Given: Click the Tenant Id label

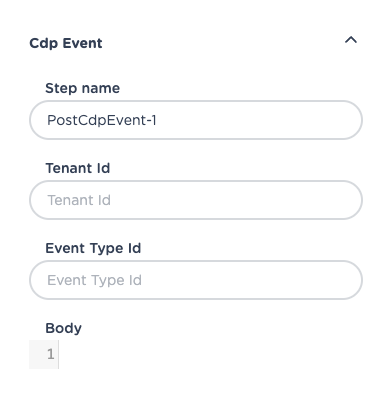Looking at the screenshot, I should 78,168.
